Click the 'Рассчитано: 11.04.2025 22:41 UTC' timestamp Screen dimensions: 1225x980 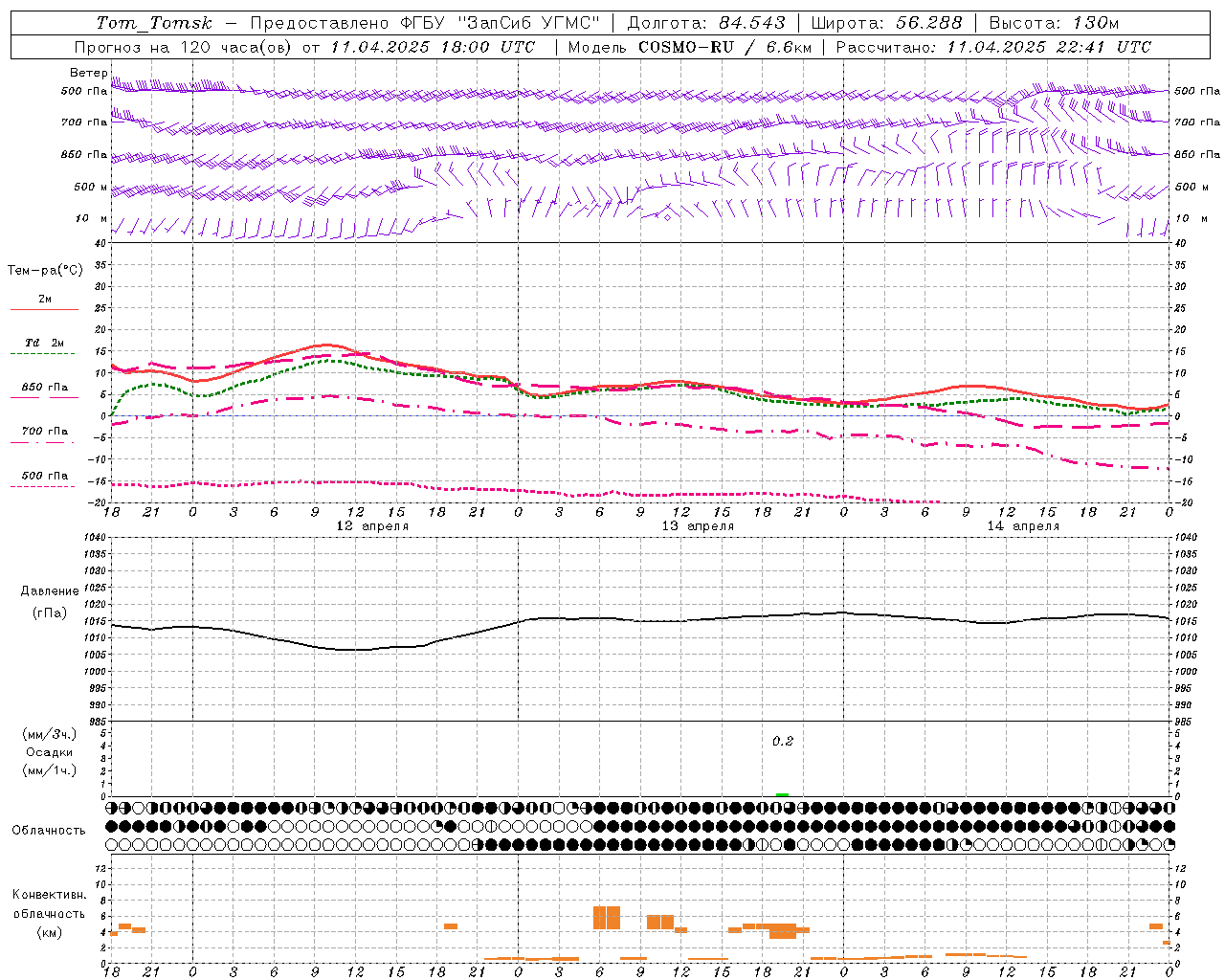993,47
